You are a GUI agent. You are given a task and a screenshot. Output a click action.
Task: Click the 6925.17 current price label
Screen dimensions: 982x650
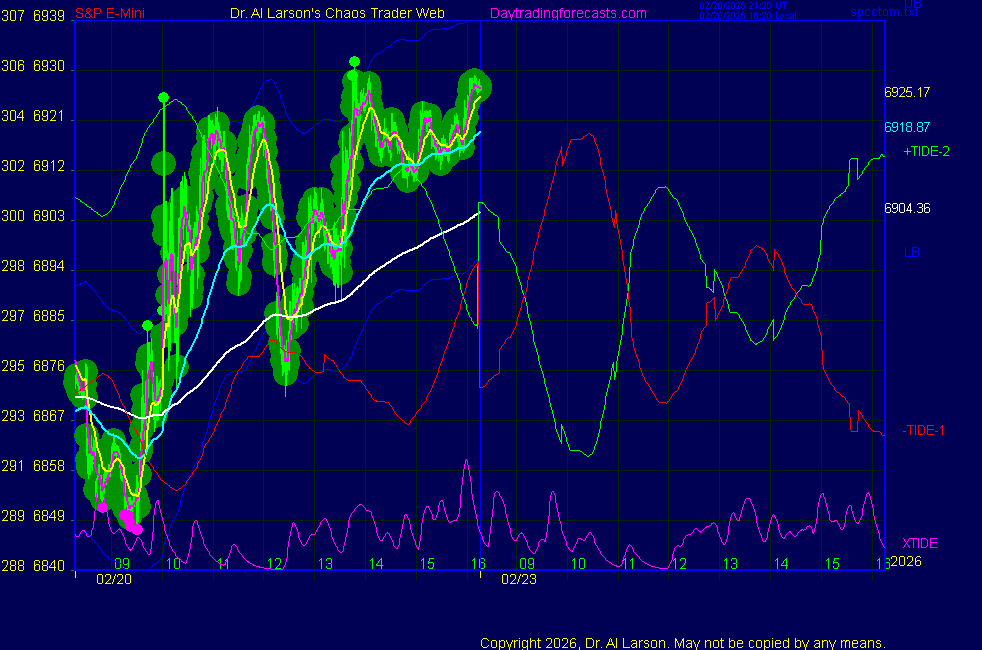[907, 92]
